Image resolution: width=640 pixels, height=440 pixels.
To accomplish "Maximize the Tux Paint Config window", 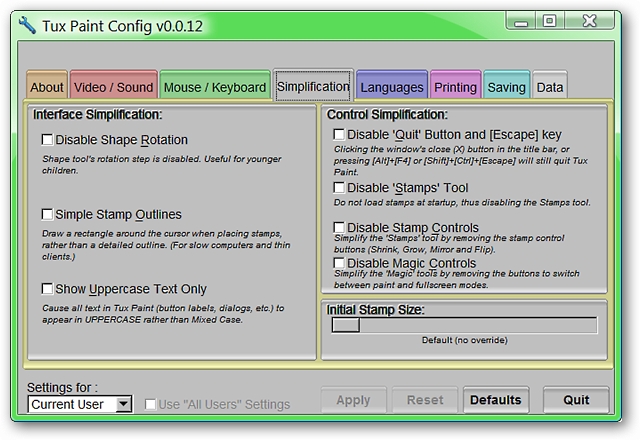I will pyautogui.click(x=550, y=21).
